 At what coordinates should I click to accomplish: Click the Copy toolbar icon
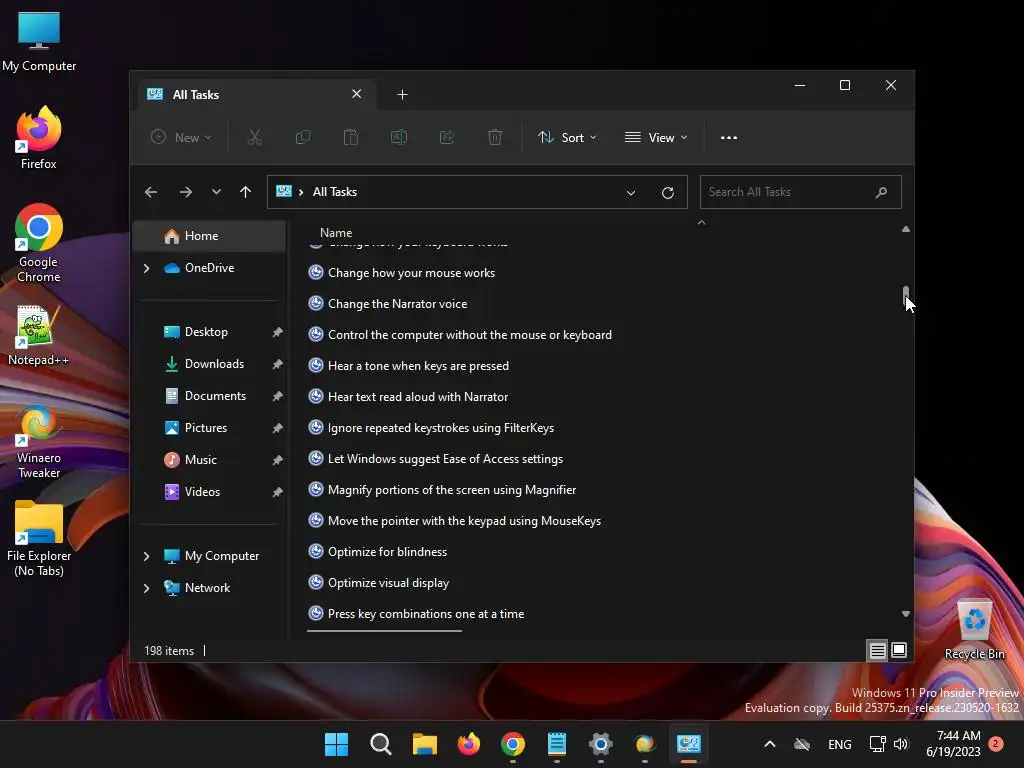click(302, 137)
